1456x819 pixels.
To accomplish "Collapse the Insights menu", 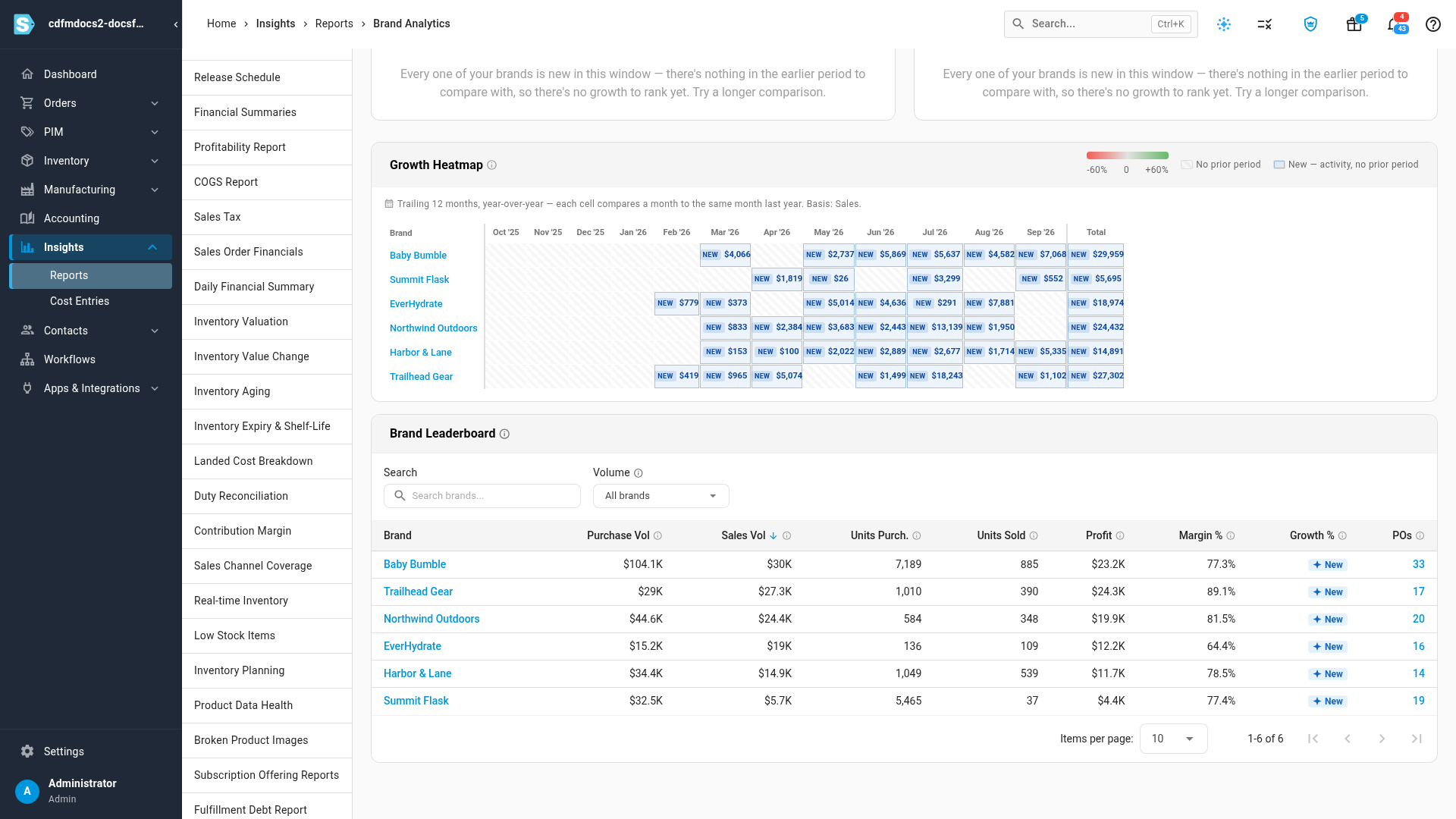I will [x=90, y=247].
